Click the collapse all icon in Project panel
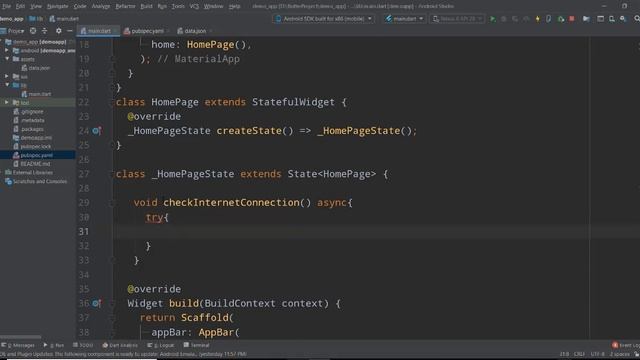The width and height of the screenshot is (640, 360). pyautogui.click(x=44, y=31)
